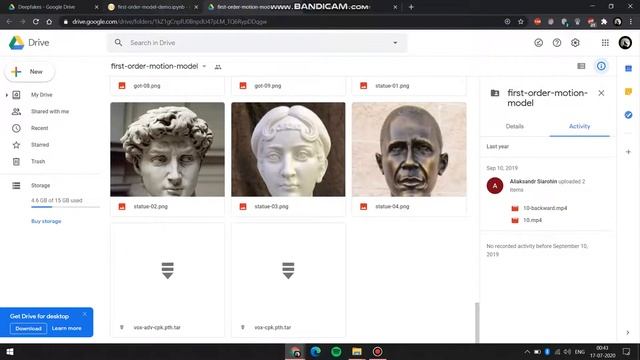This screenshot has width=640, height=360.
Task: Hide the side panel chevron
Action: coord(628,333)
